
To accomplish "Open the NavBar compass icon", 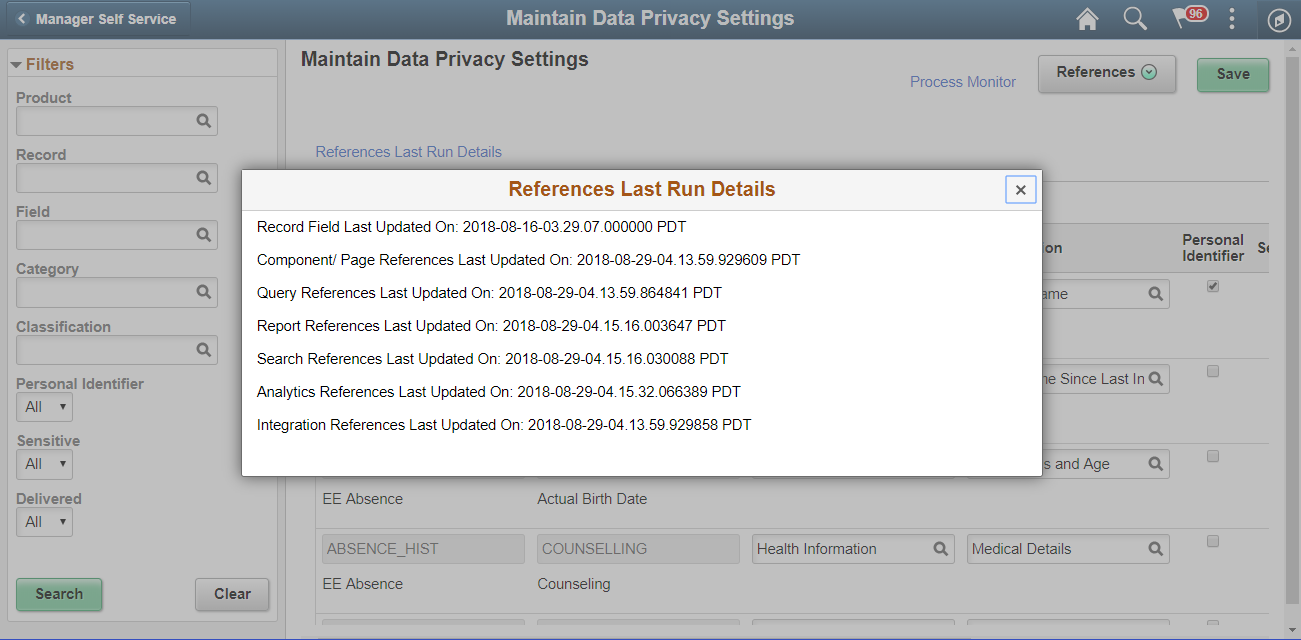I will [1278, 20].
